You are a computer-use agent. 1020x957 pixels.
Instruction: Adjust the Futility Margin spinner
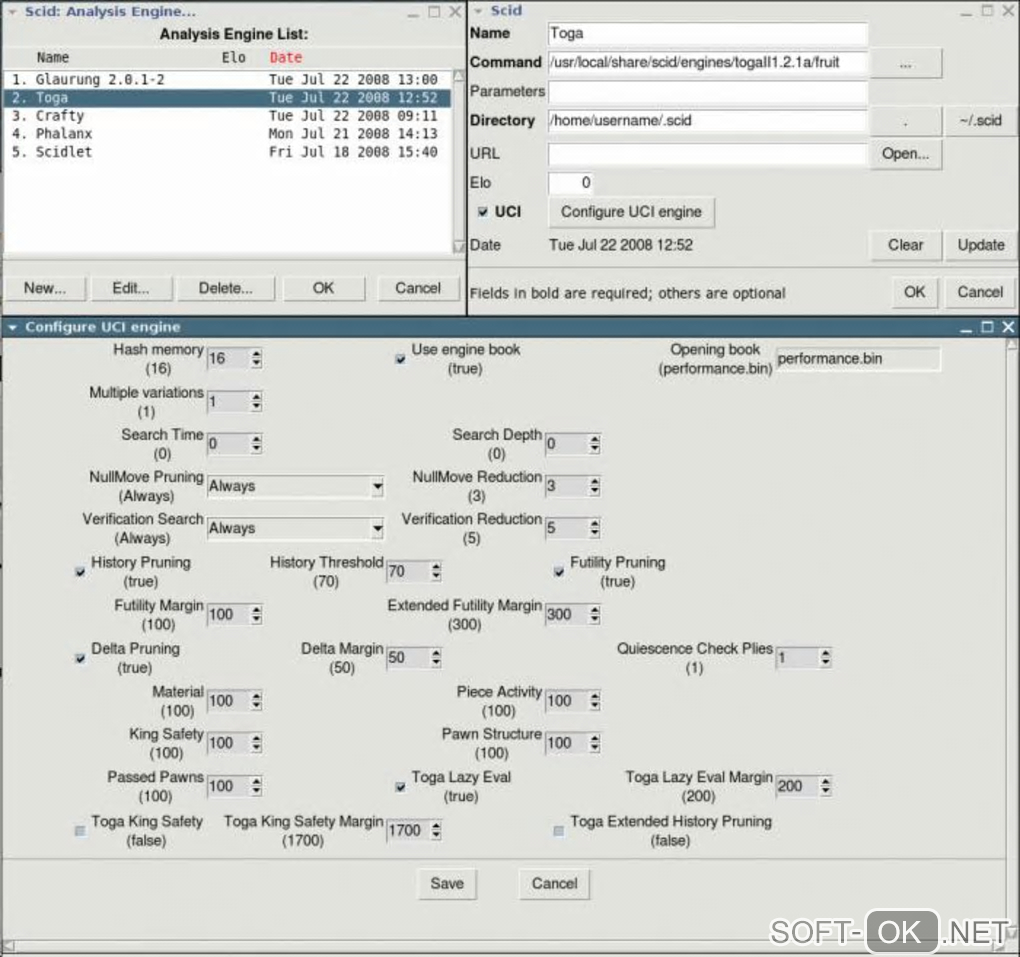[x=235, y=615]
